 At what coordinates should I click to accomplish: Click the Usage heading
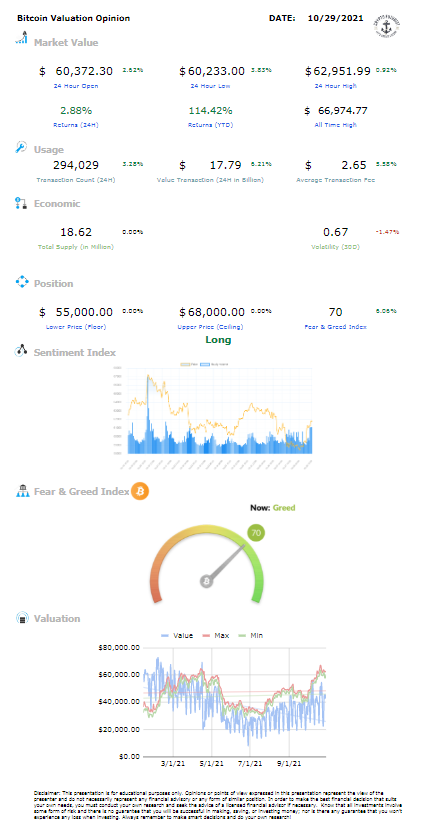point(49,150)
